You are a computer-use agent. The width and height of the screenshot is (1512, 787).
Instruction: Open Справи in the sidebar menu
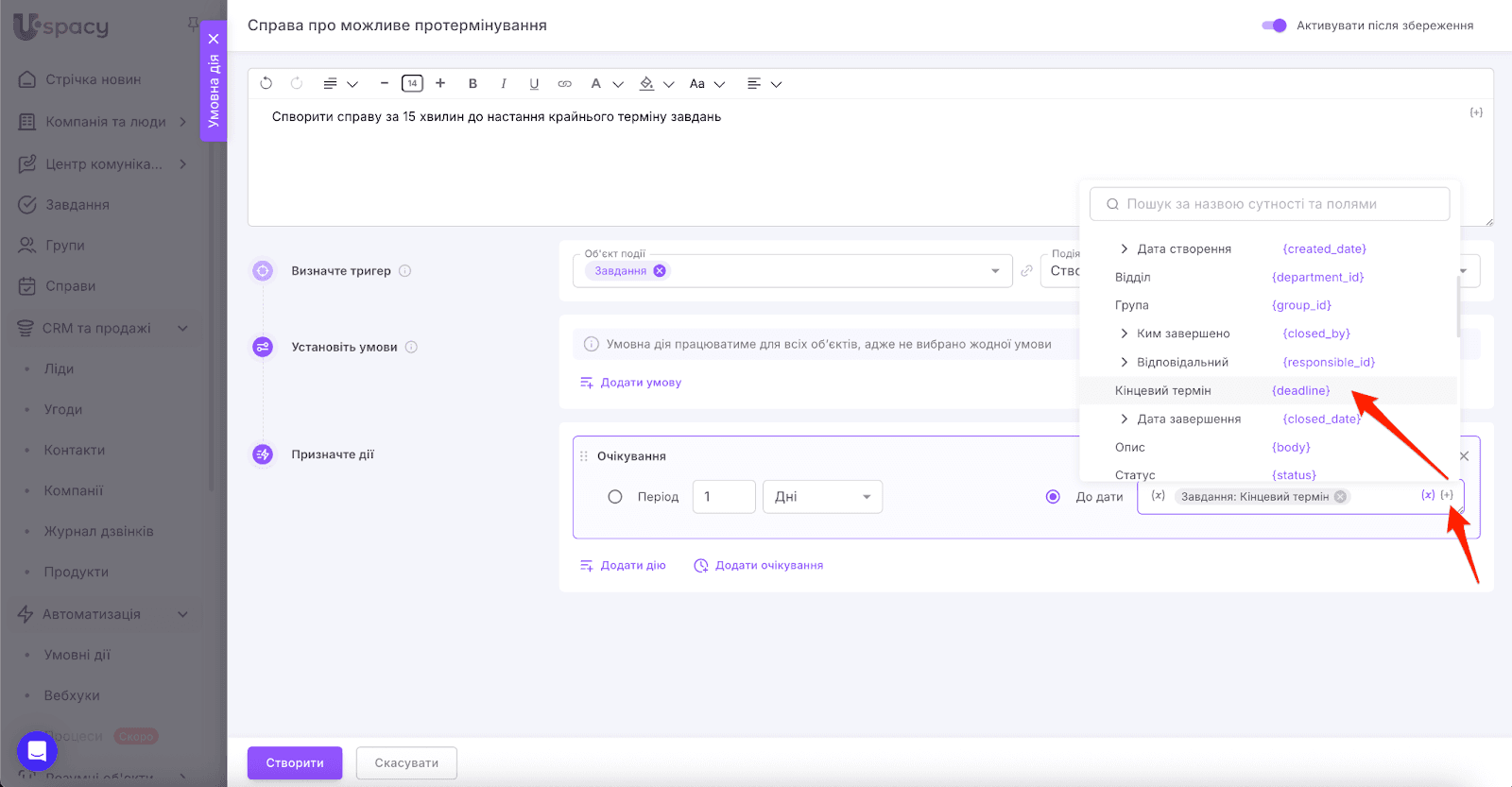tap(70, 286)
